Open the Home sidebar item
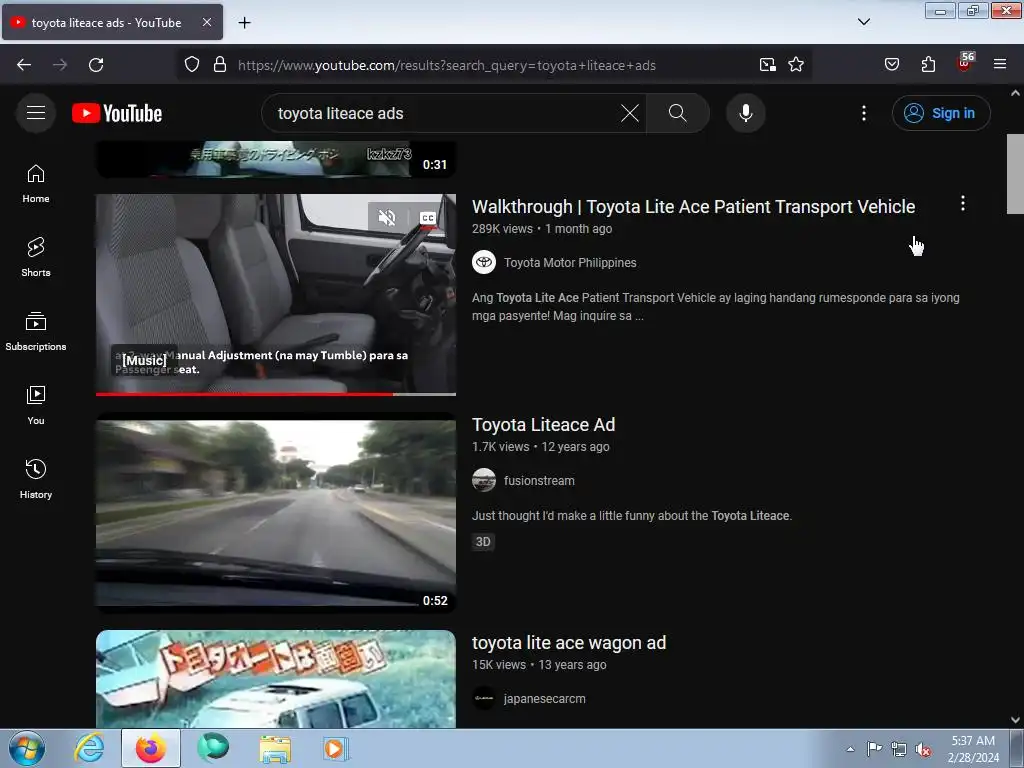 [x=36, y=184]
